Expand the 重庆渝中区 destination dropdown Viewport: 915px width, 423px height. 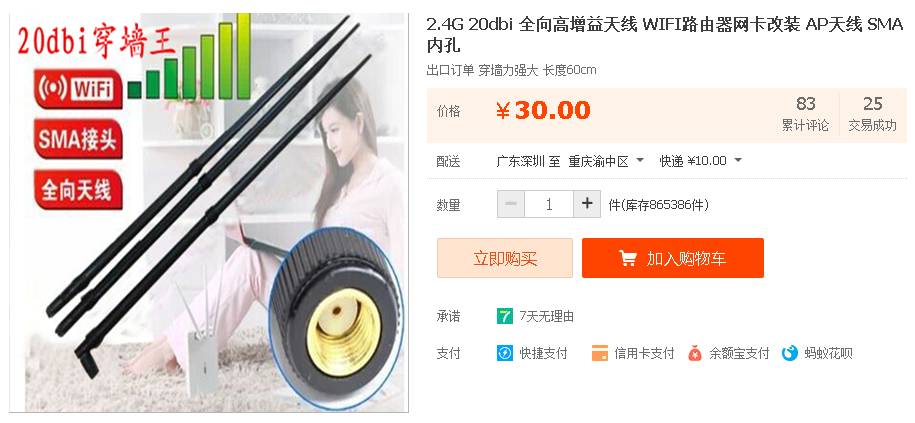(607, 161)
